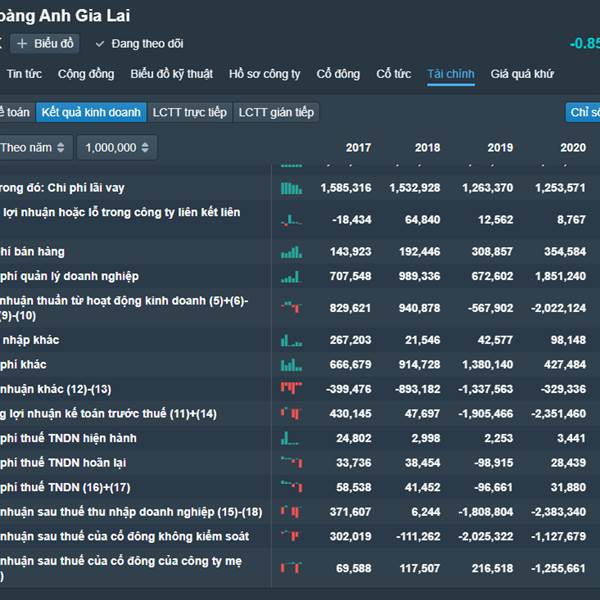The height and width of the screenshot is (600, 600).
Task: Click value 371,607 in 2017 column
Action: [x=351, y=512]
